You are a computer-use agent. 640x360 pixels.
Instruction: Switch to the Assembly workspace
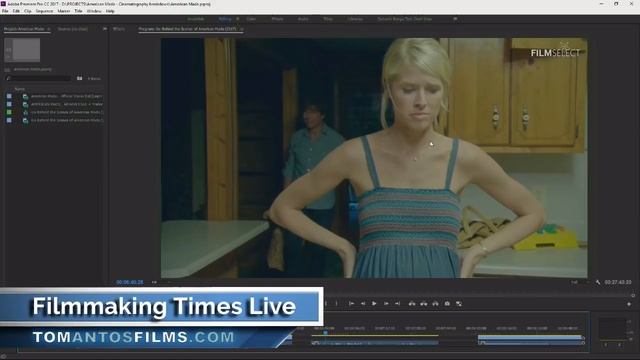click(196, 19)
